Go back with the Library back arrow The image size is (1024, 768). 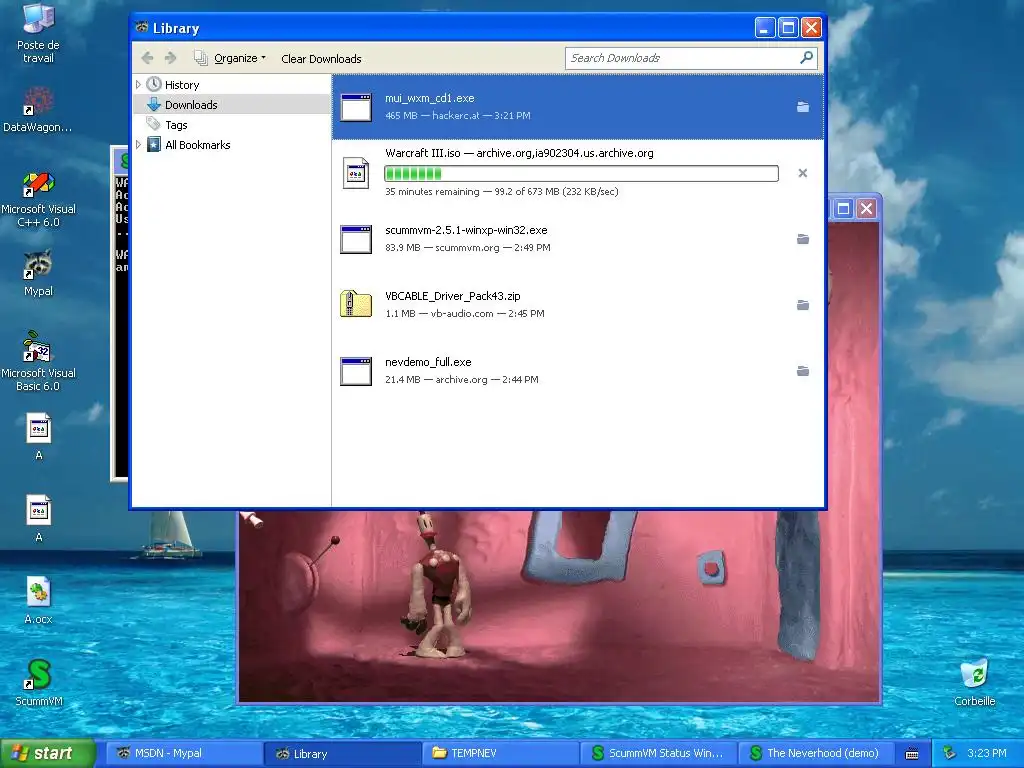(148, 58)
